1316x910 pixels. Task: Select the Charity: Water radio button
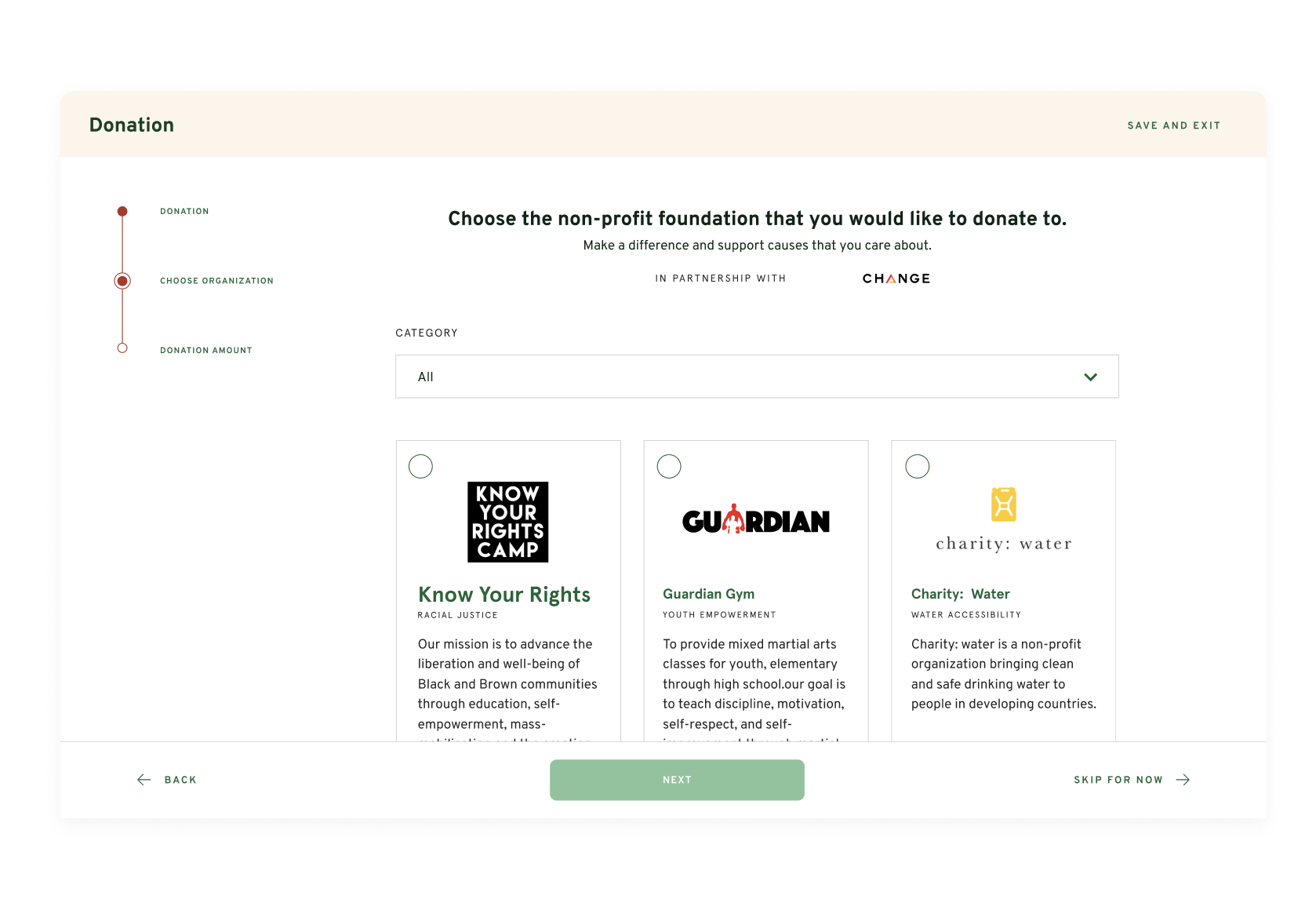pyautogui.click(x=917, y=467)
